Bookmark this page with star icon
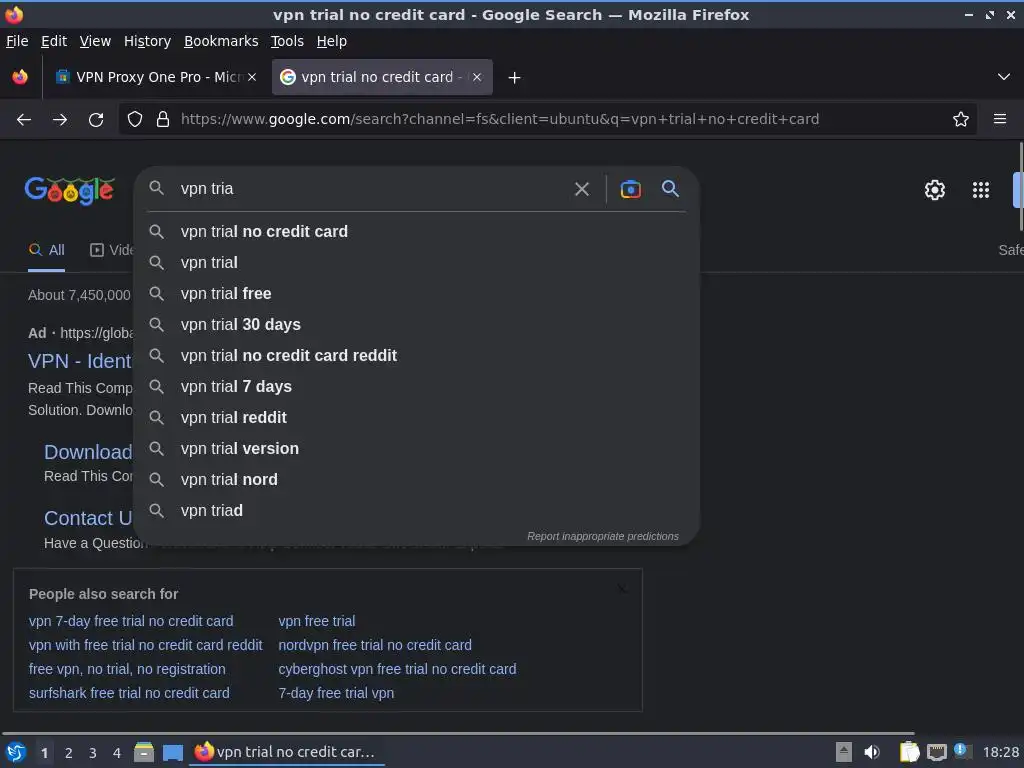The width and height of the screenshot is (1024, 768). pyautogui.click(x=961, y=119)
